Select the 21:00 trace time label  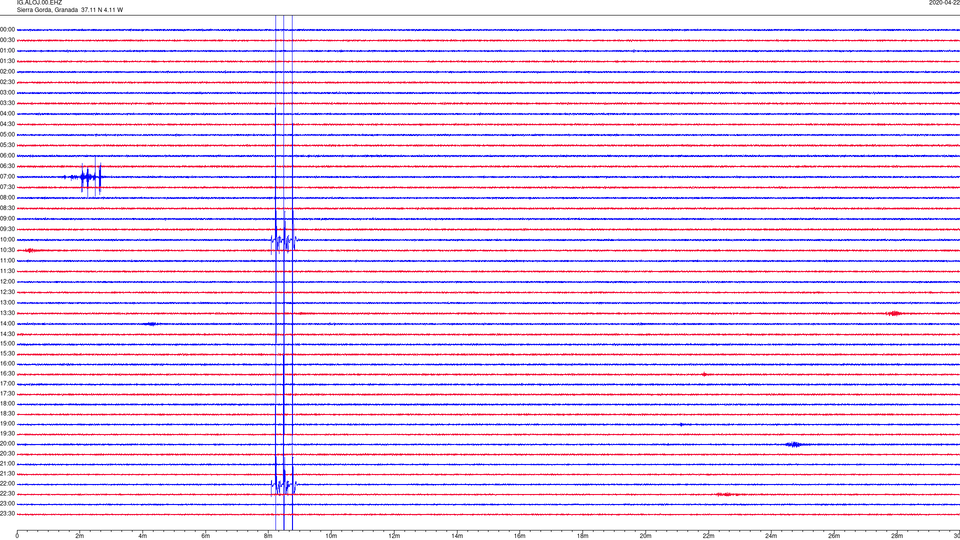point(7,464)
